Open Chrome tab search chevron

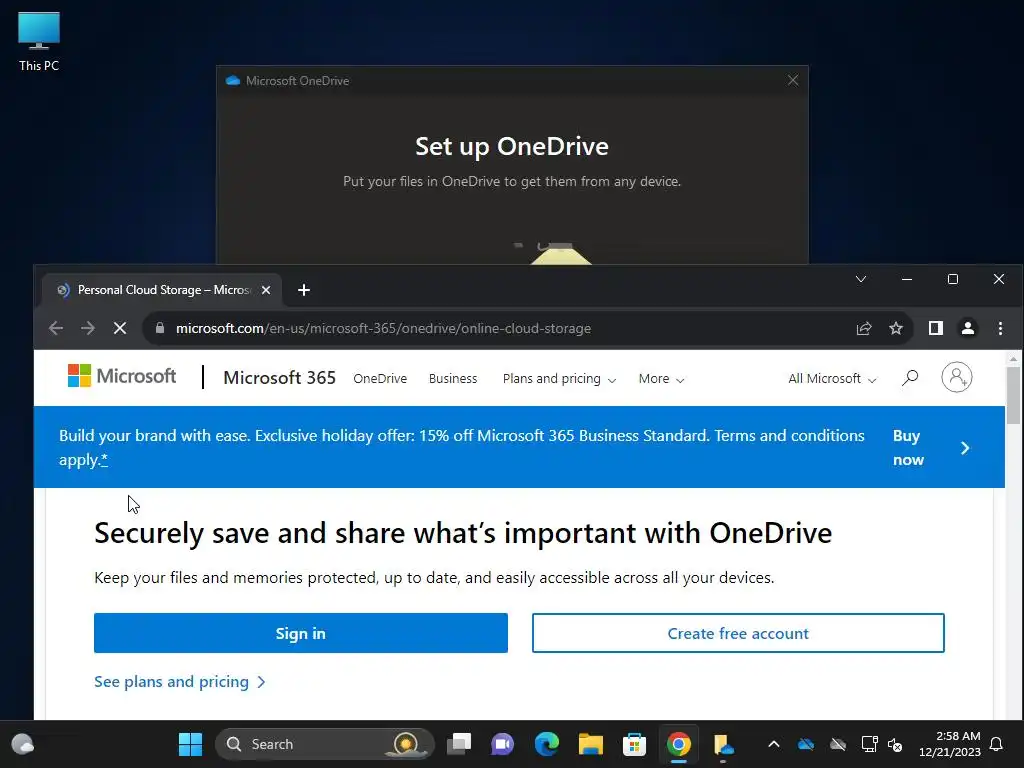tap(861, 280)
